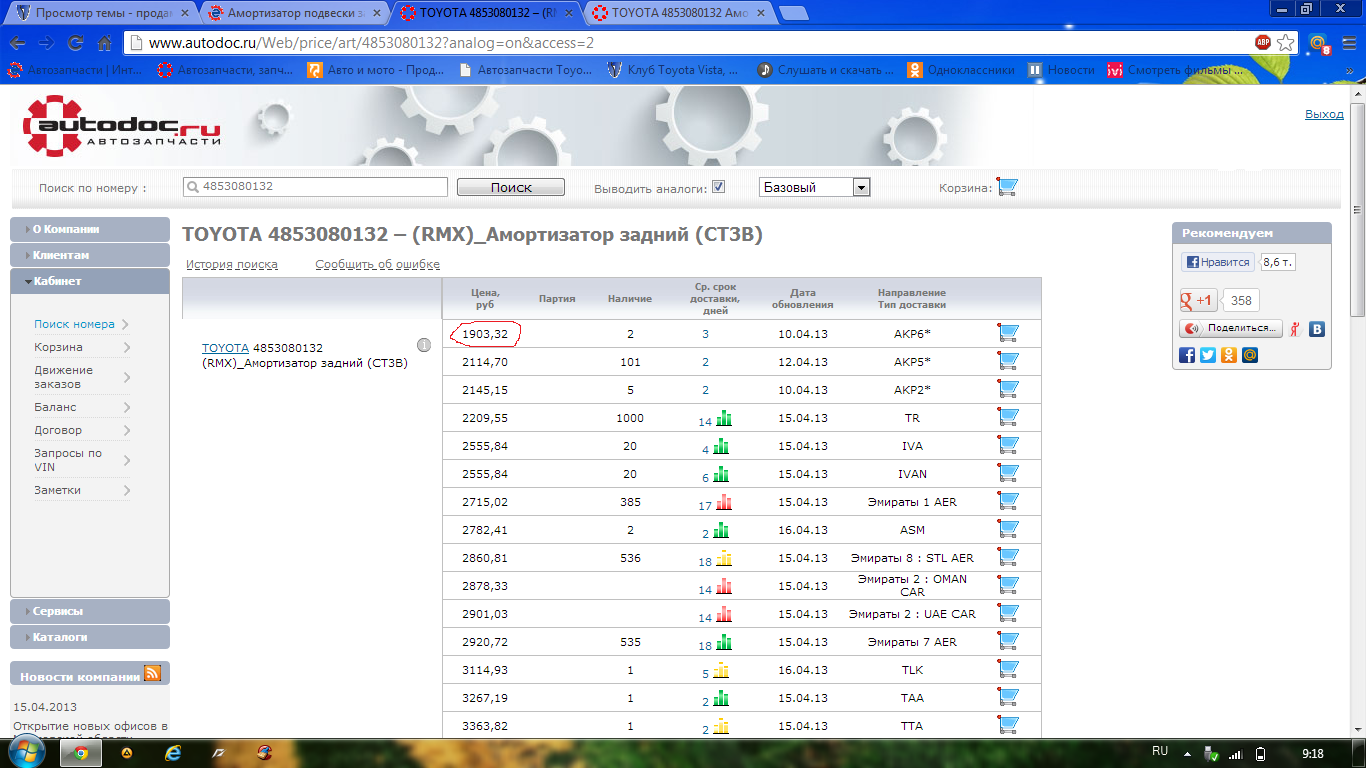Toggle the show analogs checkbox
This screenshot has width=1366, height=768.
click(718, 187)
